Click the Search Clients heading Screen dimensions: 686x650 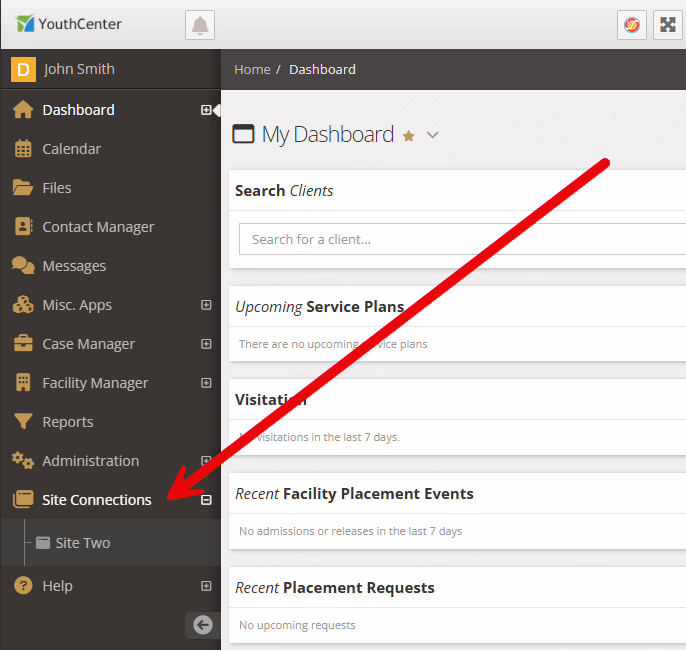(x=284, y=191)
